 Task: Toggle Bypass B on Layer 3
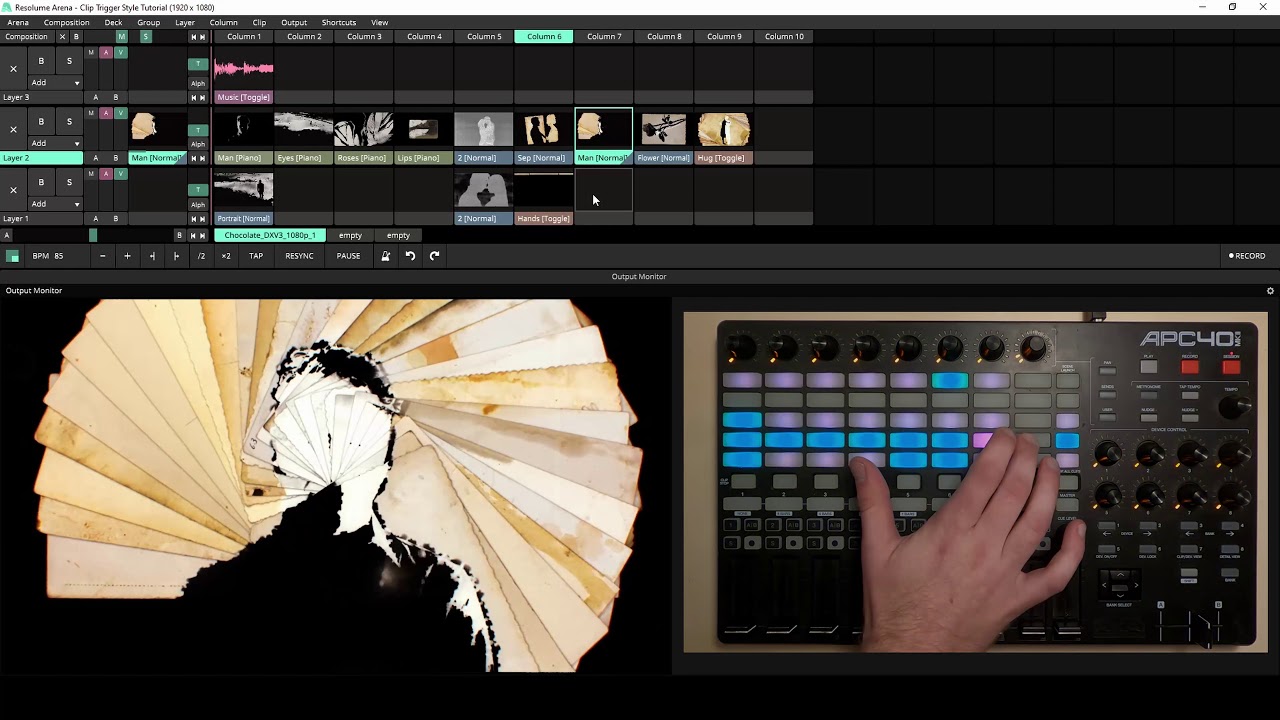click(41, 62)
